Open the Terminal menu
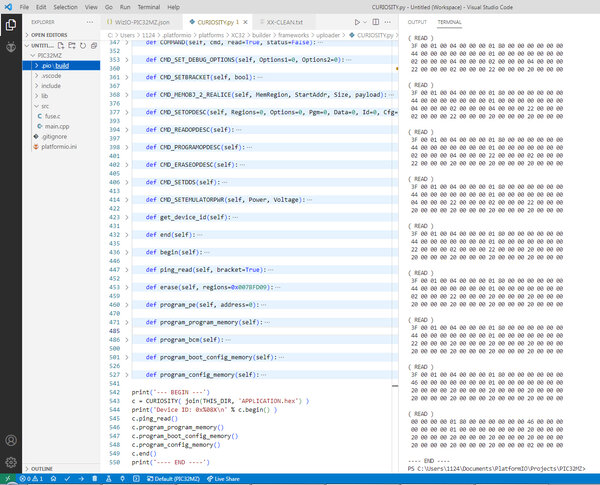Image resolution: width=600 pixels, height=485 pixels. coord(148,7)
